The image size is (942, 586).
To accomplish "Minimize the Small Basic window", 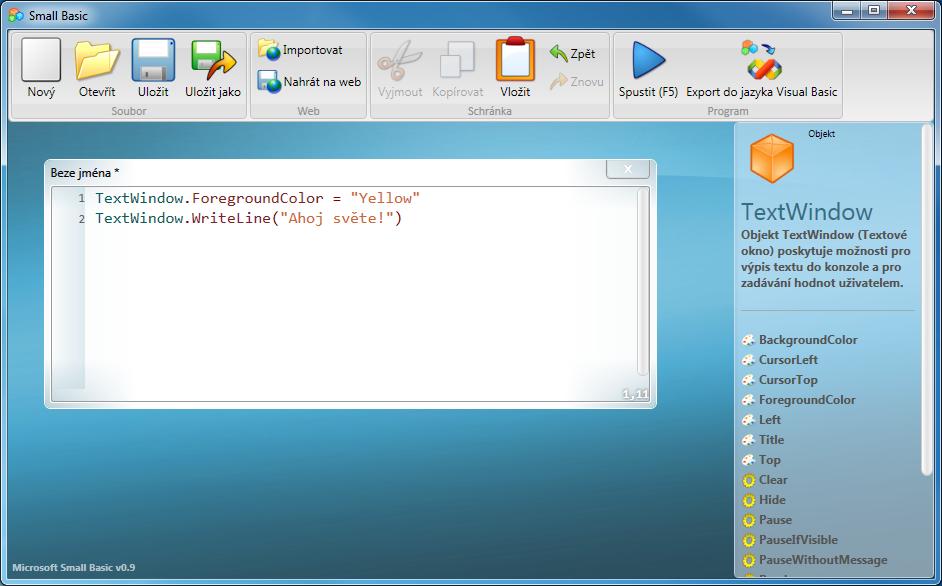I will tap(847, 10).
